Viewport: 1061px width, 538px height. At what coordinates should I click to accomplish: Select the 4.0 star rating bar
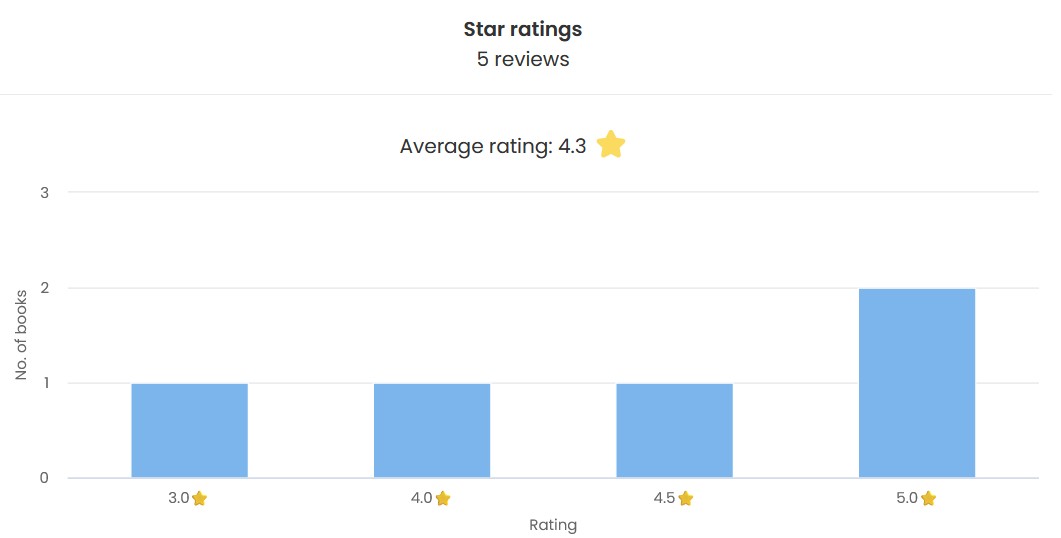click(x=432, y=430)
